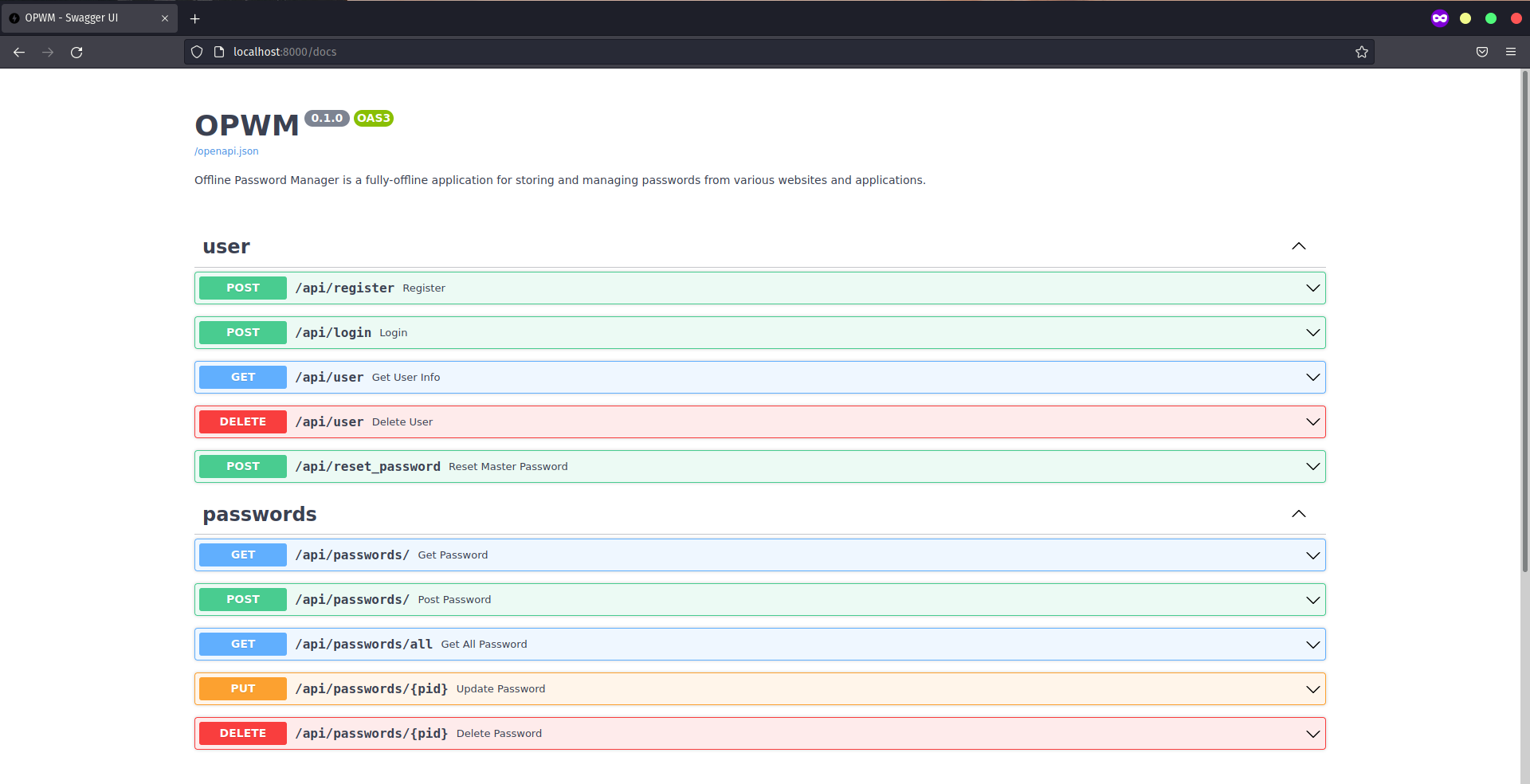Viewport: 1530px width, 784px height.
Task: Click the browser forward arrow
Action: pos(48,52)
